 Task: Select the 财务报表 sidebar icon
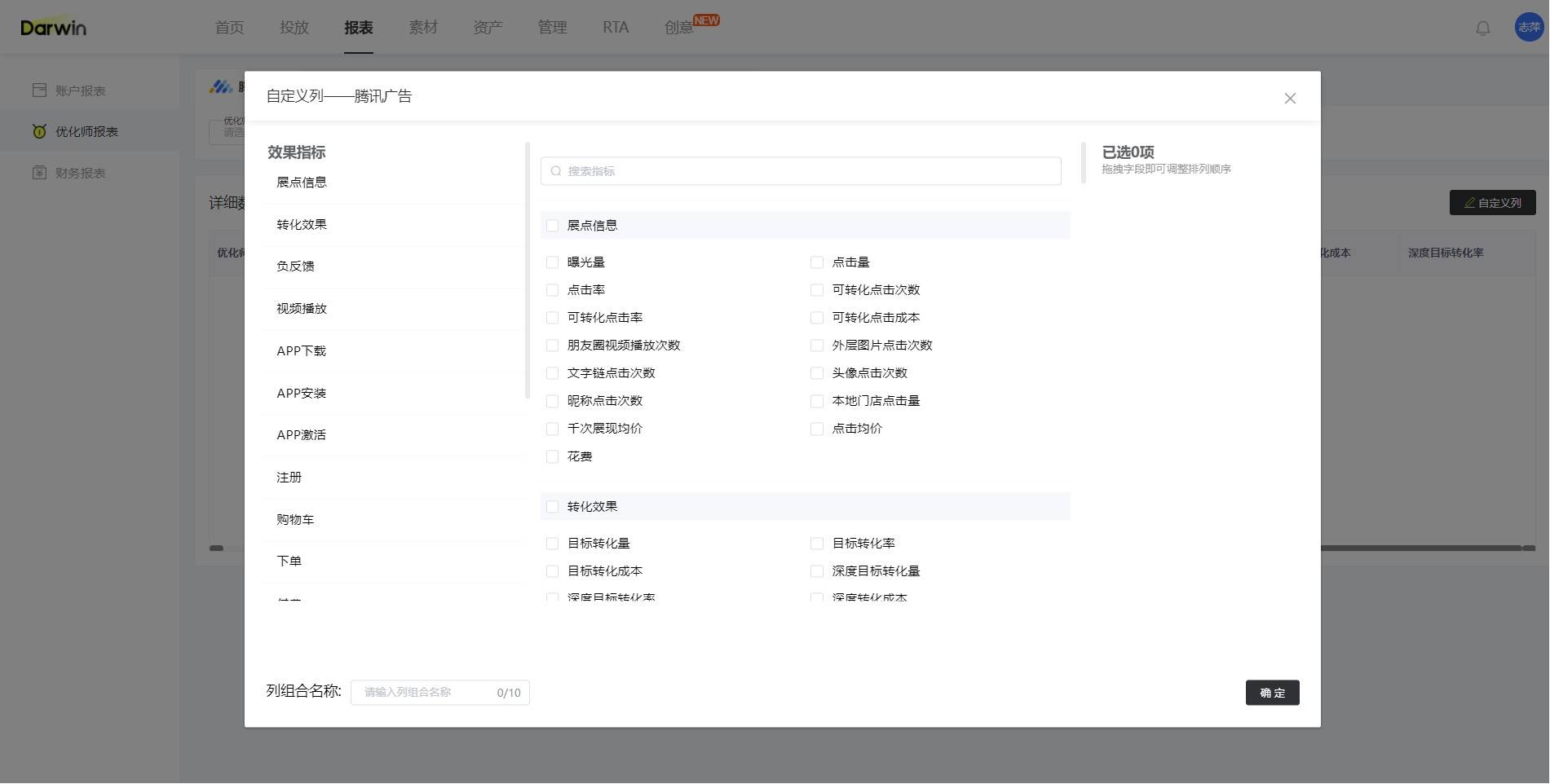tap(39, 173)
